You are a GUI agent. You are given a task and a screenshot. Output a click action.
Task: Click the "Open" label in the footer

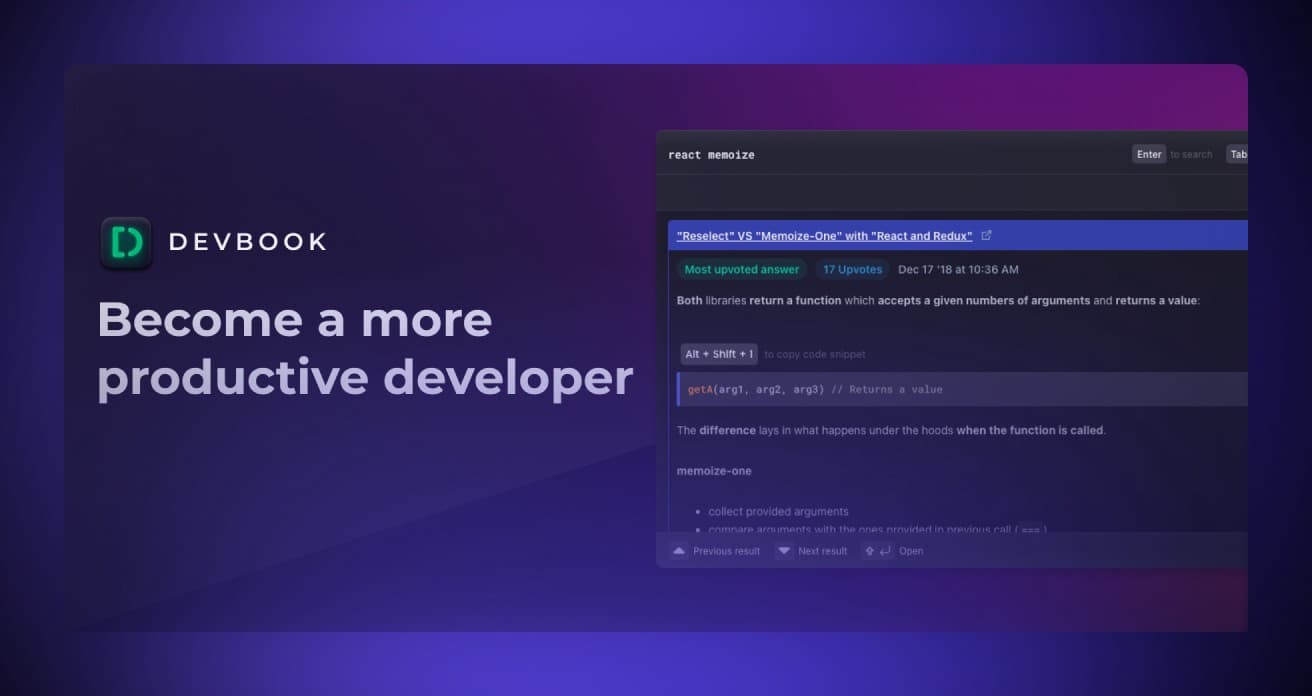coord(911,551)
